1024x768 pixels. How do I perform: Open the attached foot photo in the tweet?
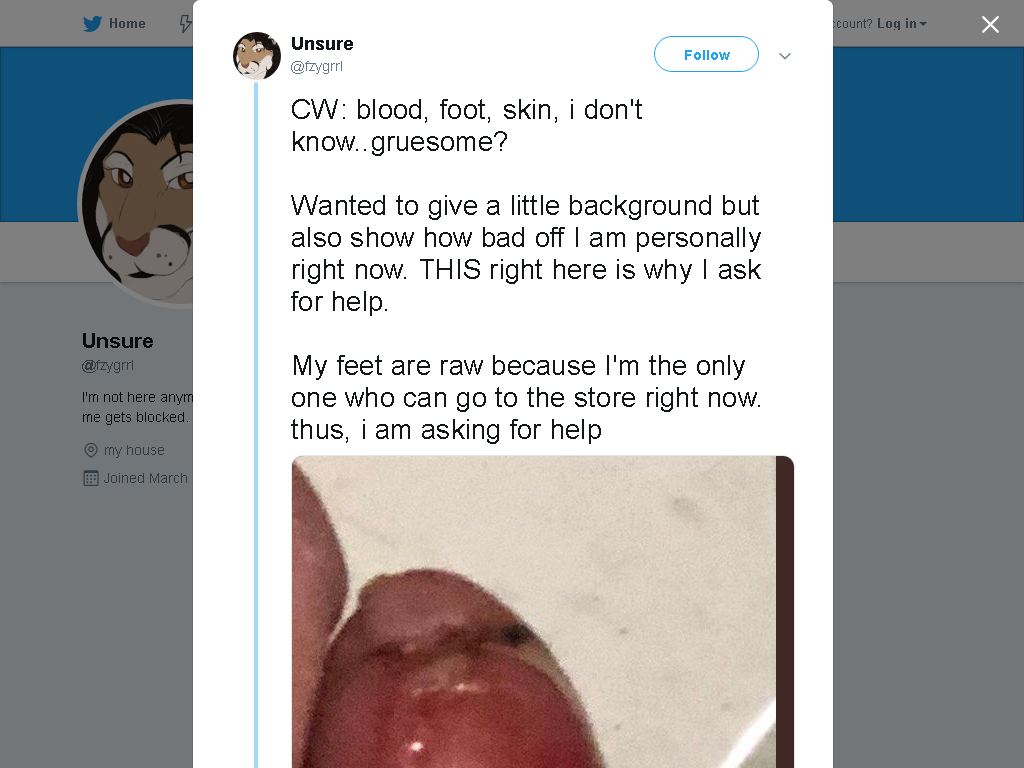point(543,612)
